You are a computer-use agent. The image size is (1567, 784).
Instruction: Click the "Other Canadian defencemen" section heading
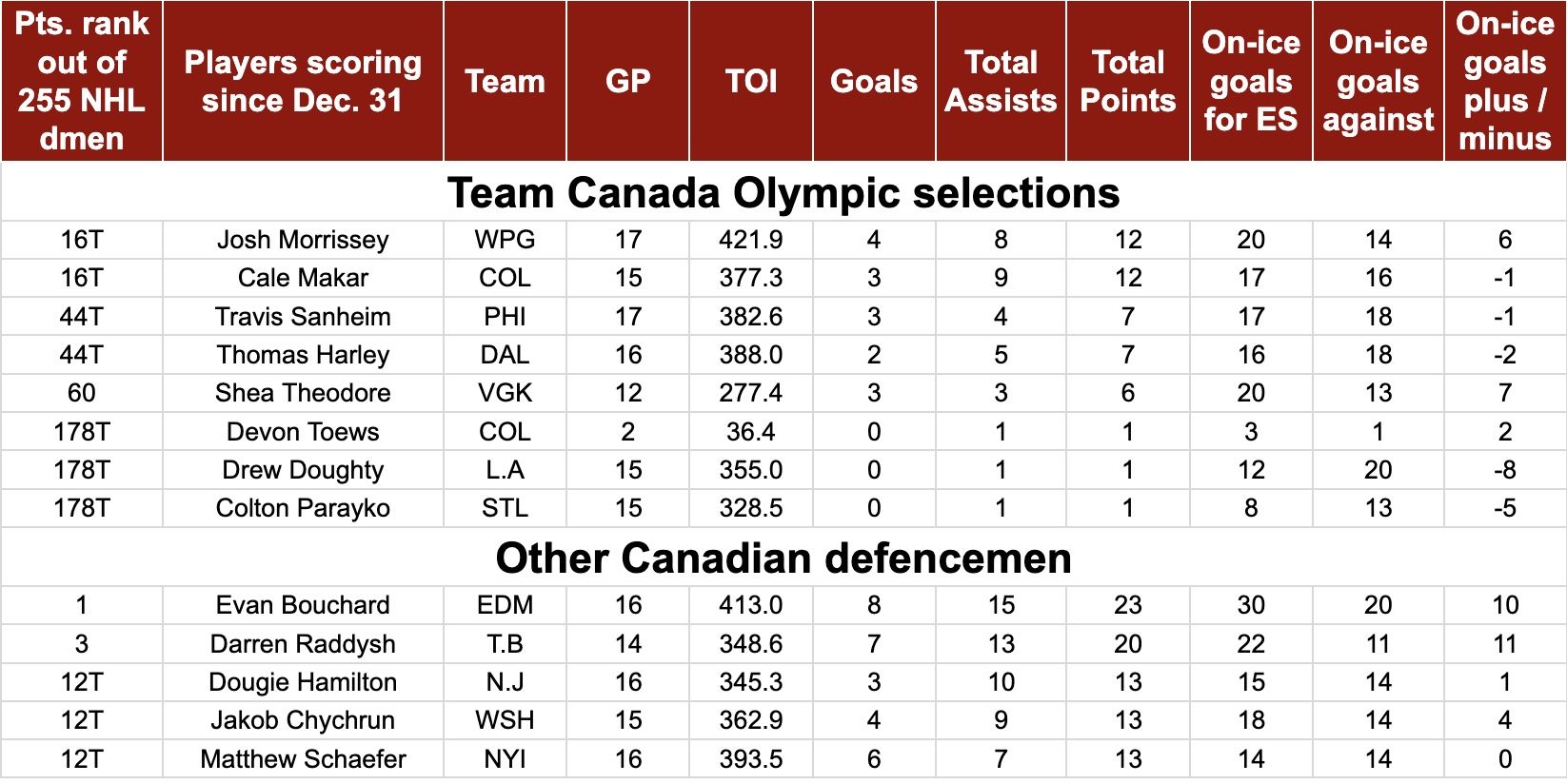(783, 558)
